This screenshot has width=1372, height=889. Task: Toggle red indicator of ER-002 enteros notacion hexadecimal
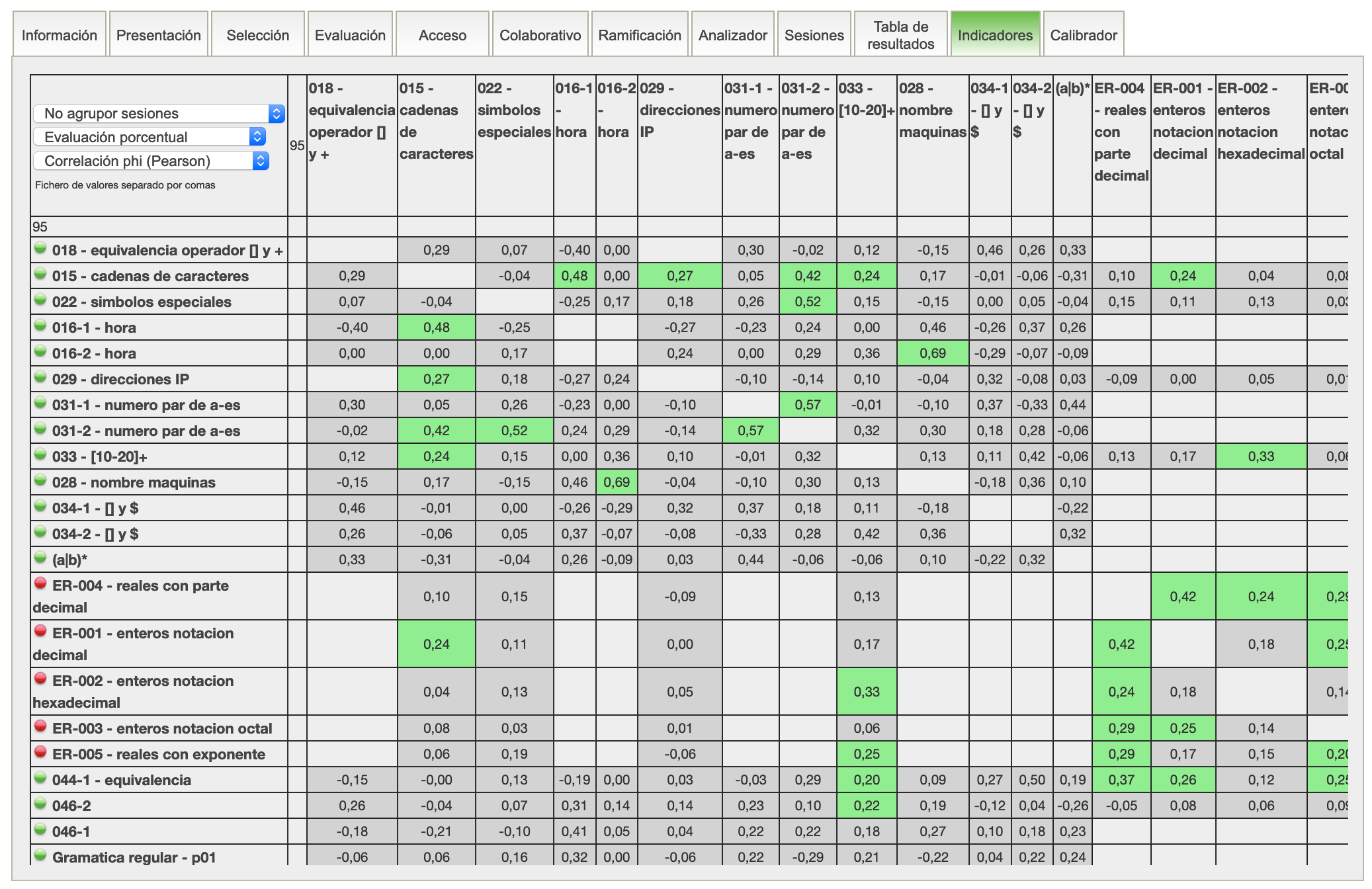40,679
